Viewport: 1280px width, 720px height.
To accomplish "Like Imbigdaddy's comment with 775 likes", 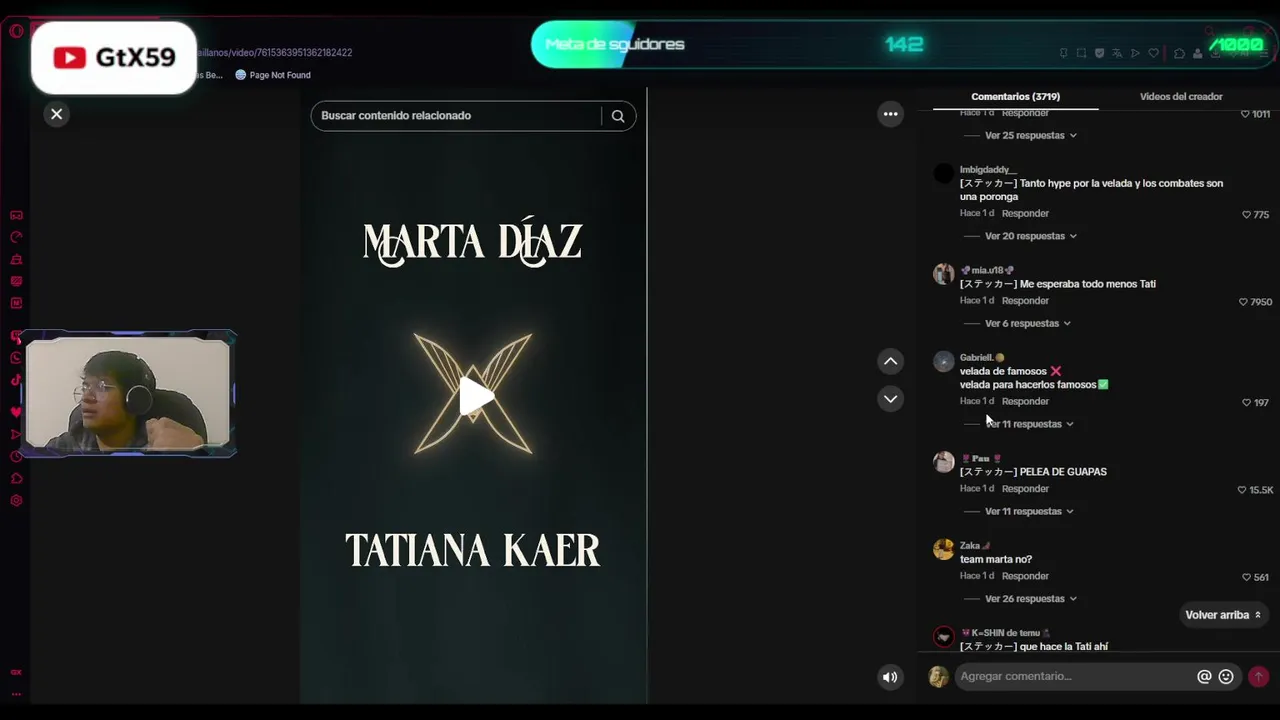I will (1246, 215).
